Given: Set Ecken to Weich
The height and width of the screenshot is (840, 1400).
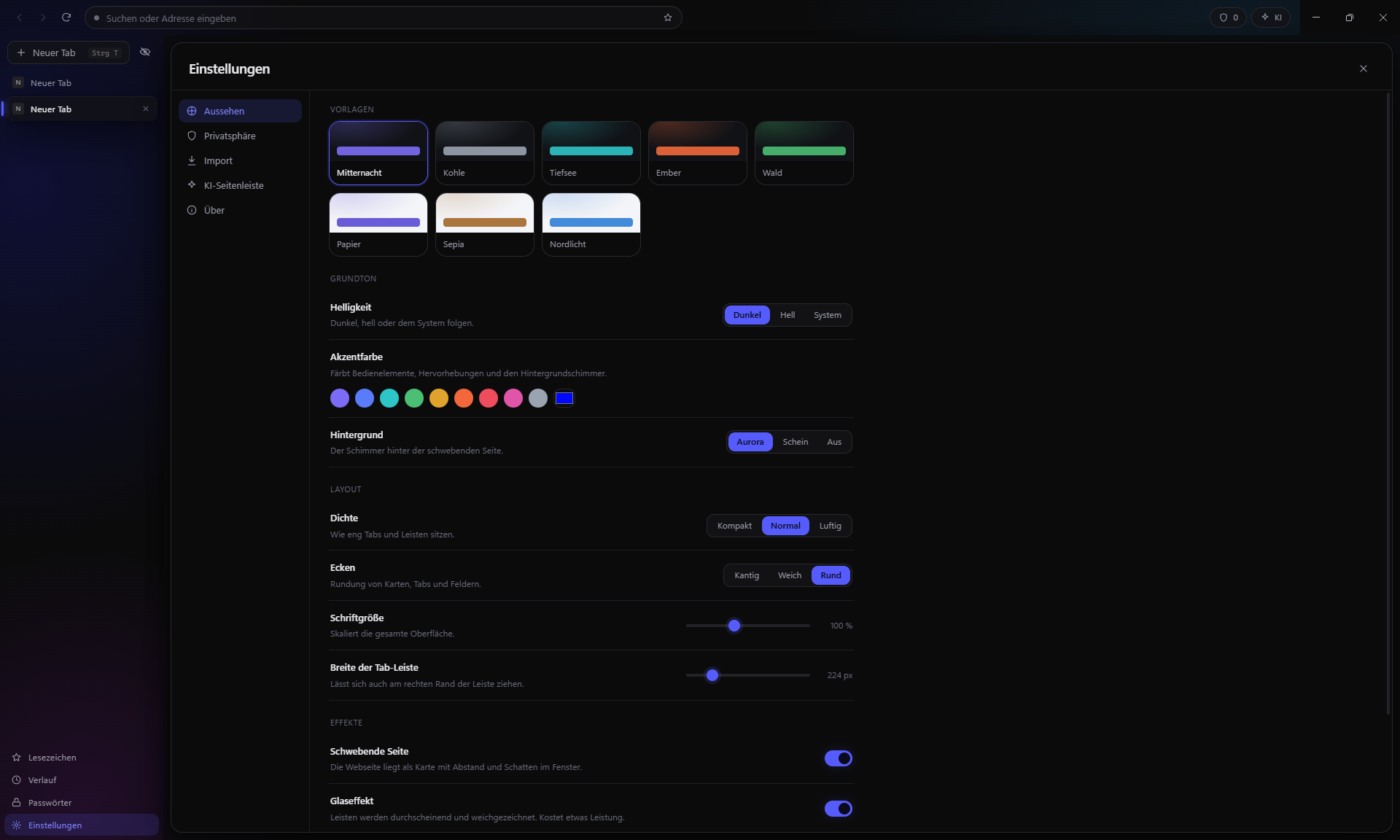Looking at the screenshot, I should [790, 575].
